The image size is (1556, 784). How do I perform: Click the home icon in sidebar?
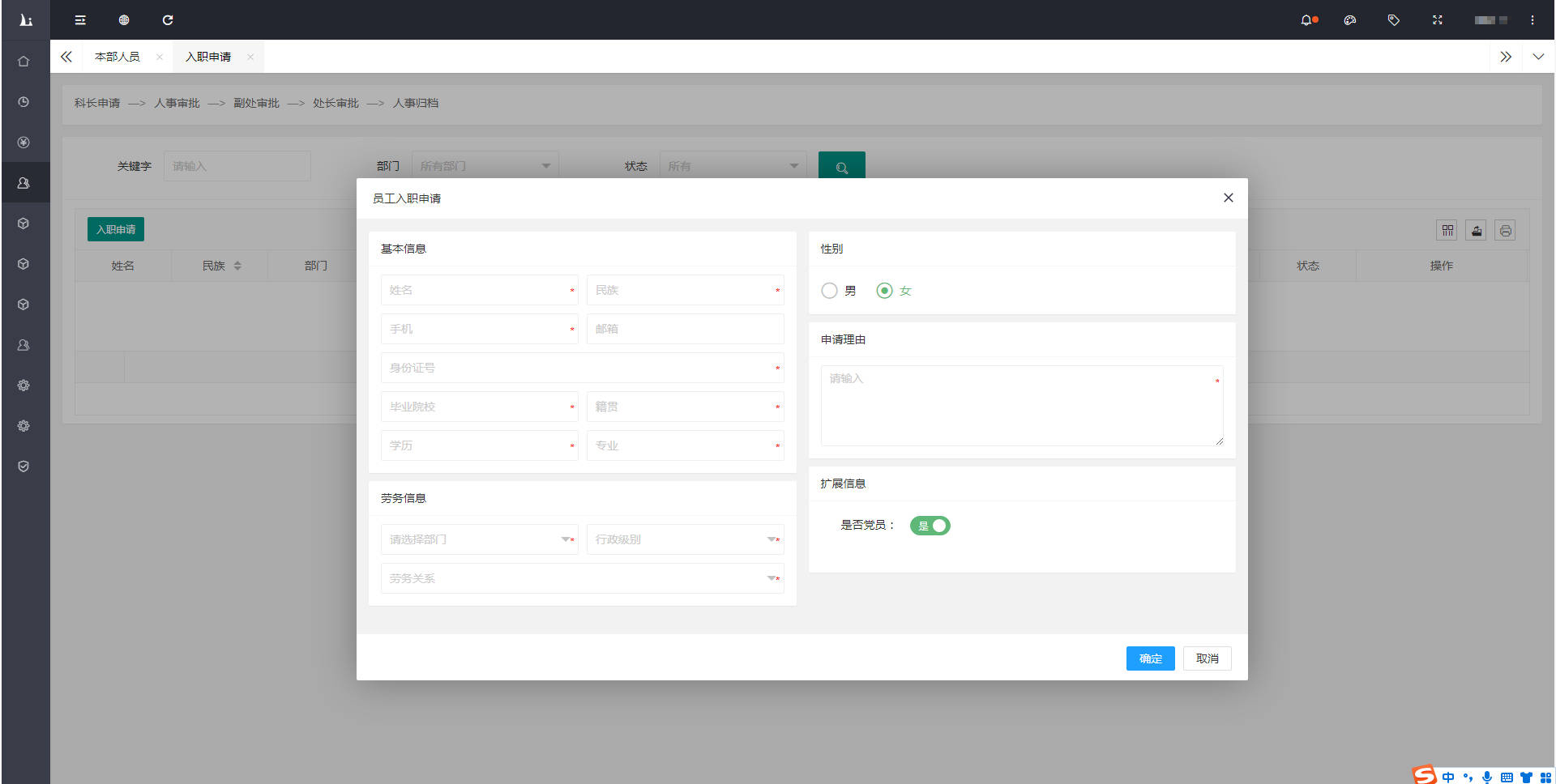pos(24,62)
